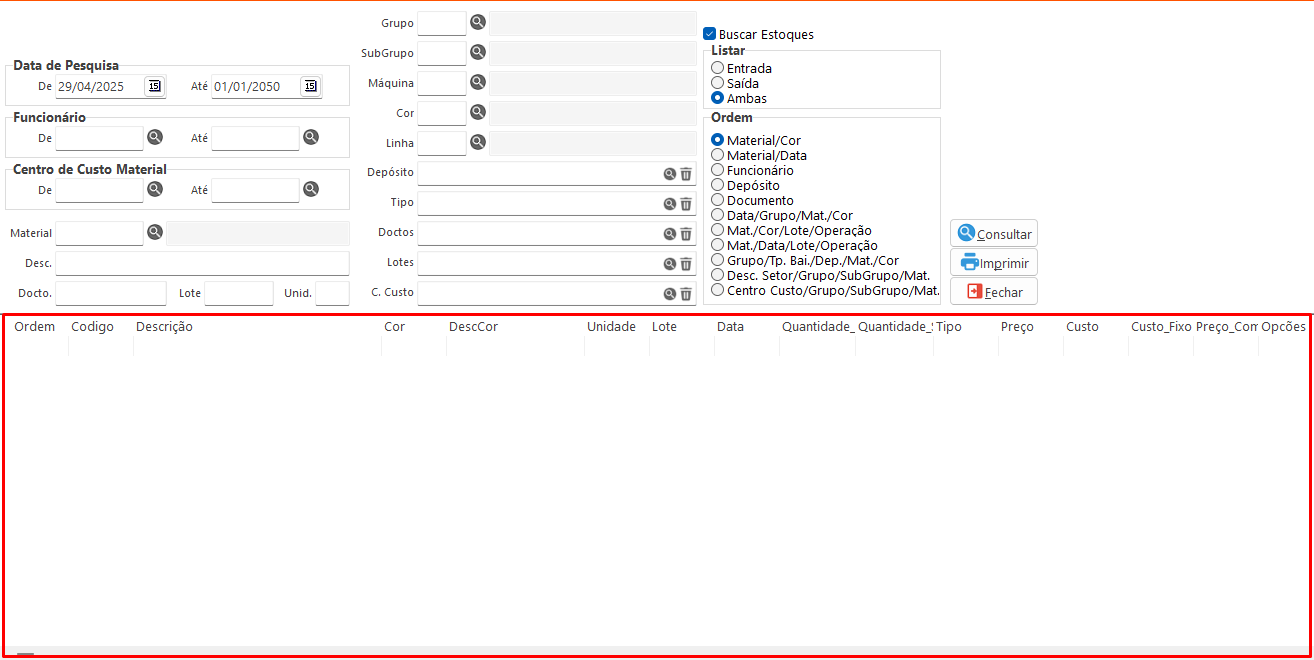The image size is (1314, 660).
Task: Click the Descrição column header
Action: click(x=165, y=327)
